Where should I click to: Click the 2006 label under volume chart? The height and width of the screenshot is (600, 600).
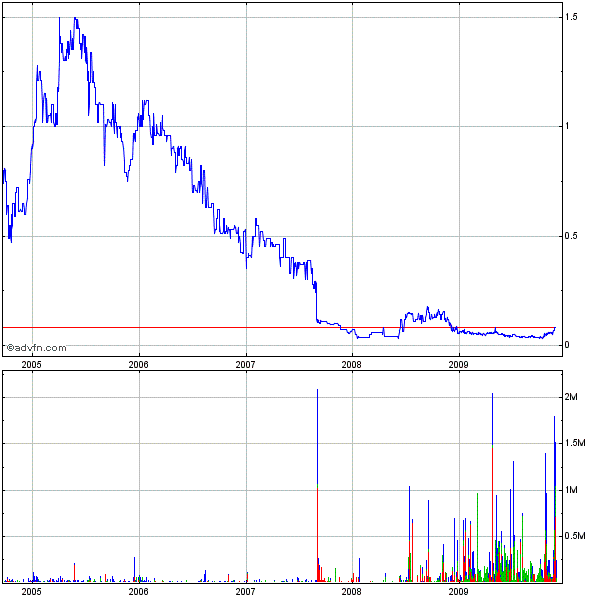pos(139,592)
